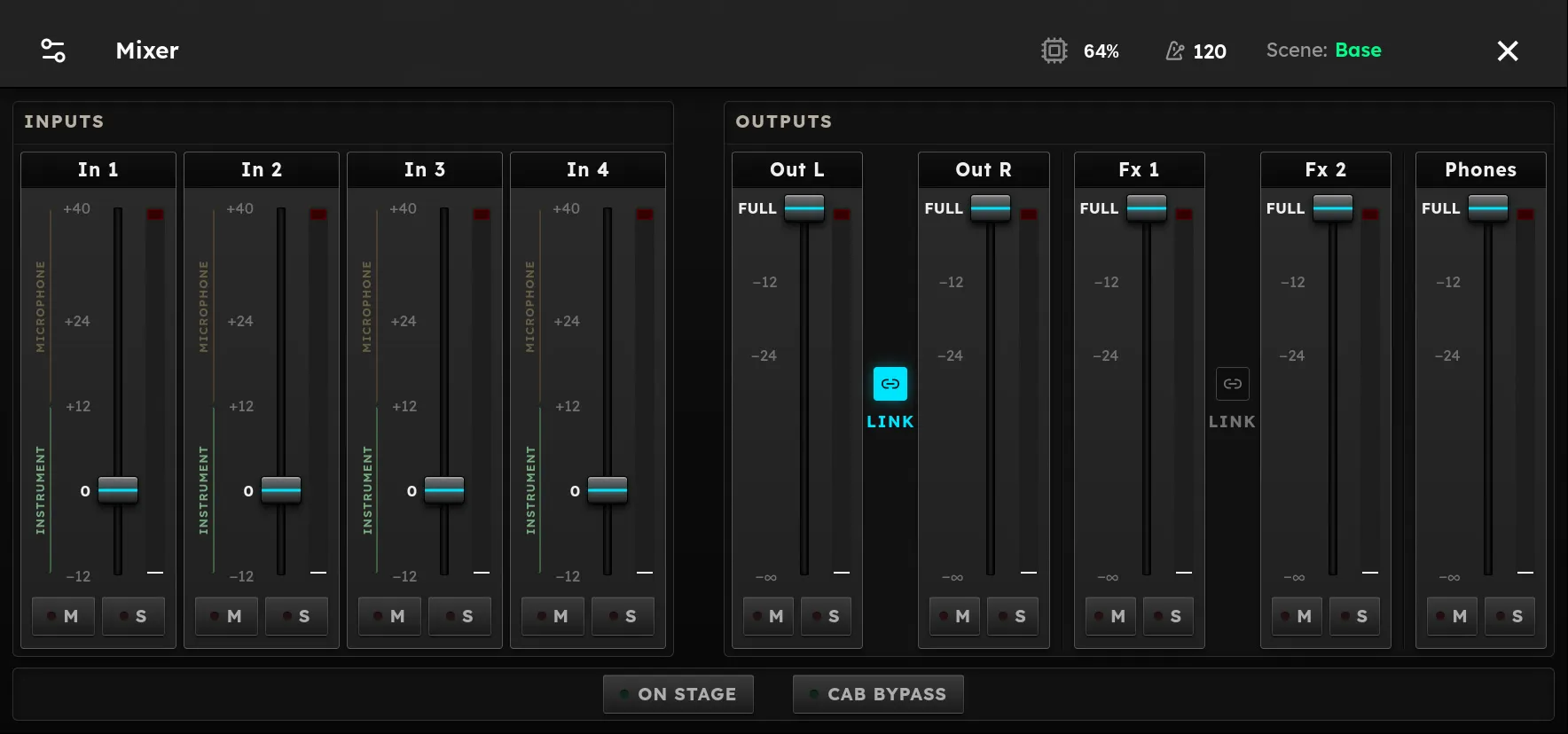Viewport: 1568px width, 734px height.
Task: Click the CPU usage chip icon
Action: [x=1054, y=51]
